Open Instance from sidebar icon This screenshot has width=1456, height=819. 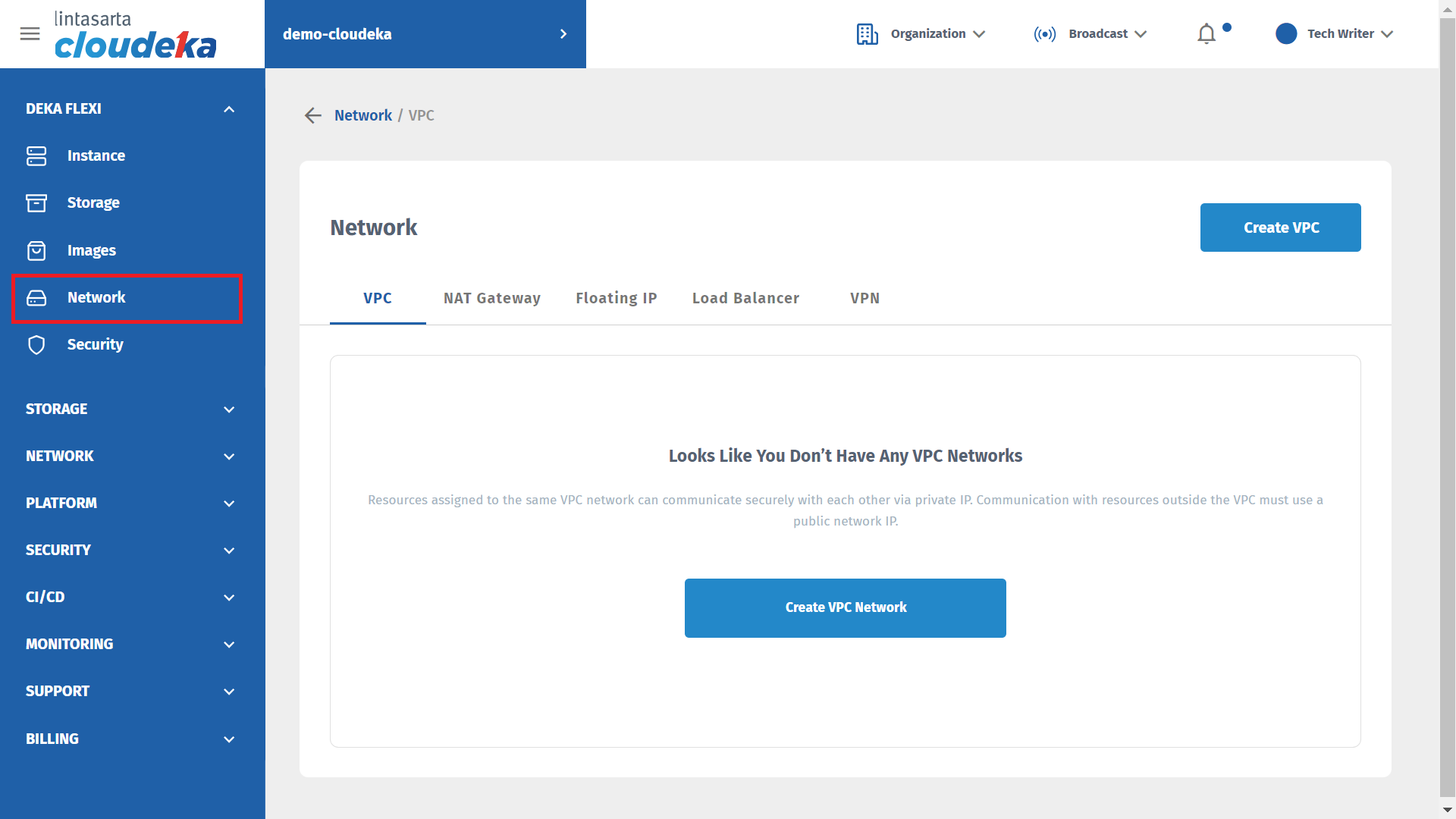36,155
